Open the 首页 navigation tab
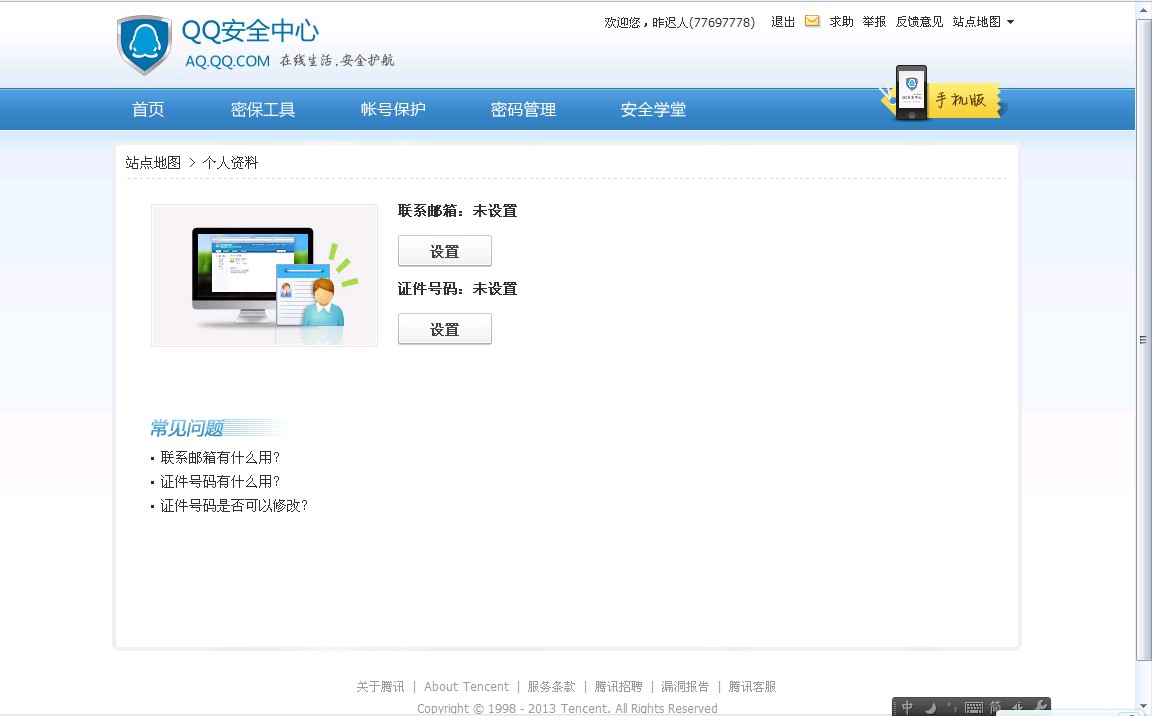This screenshot has width=1152, height=716. [x=148, y=109]
